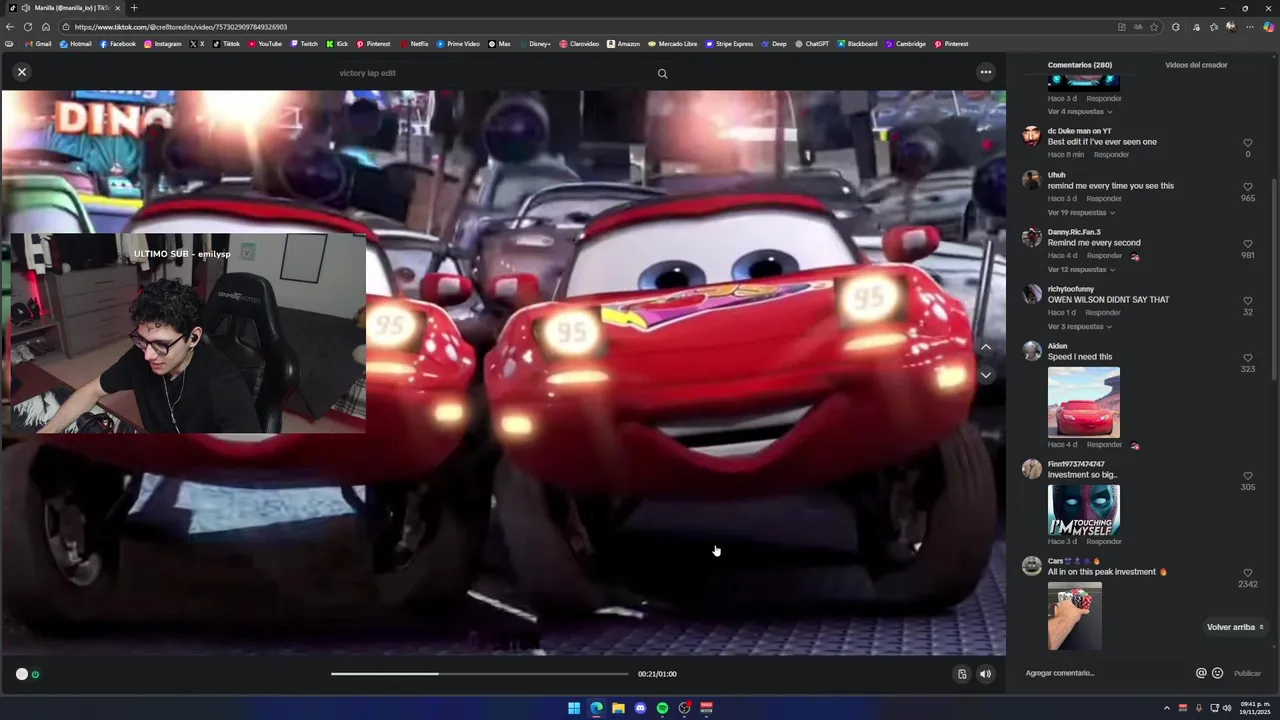
Task: Focus the Agregar comentario field
Action: 1105,673
